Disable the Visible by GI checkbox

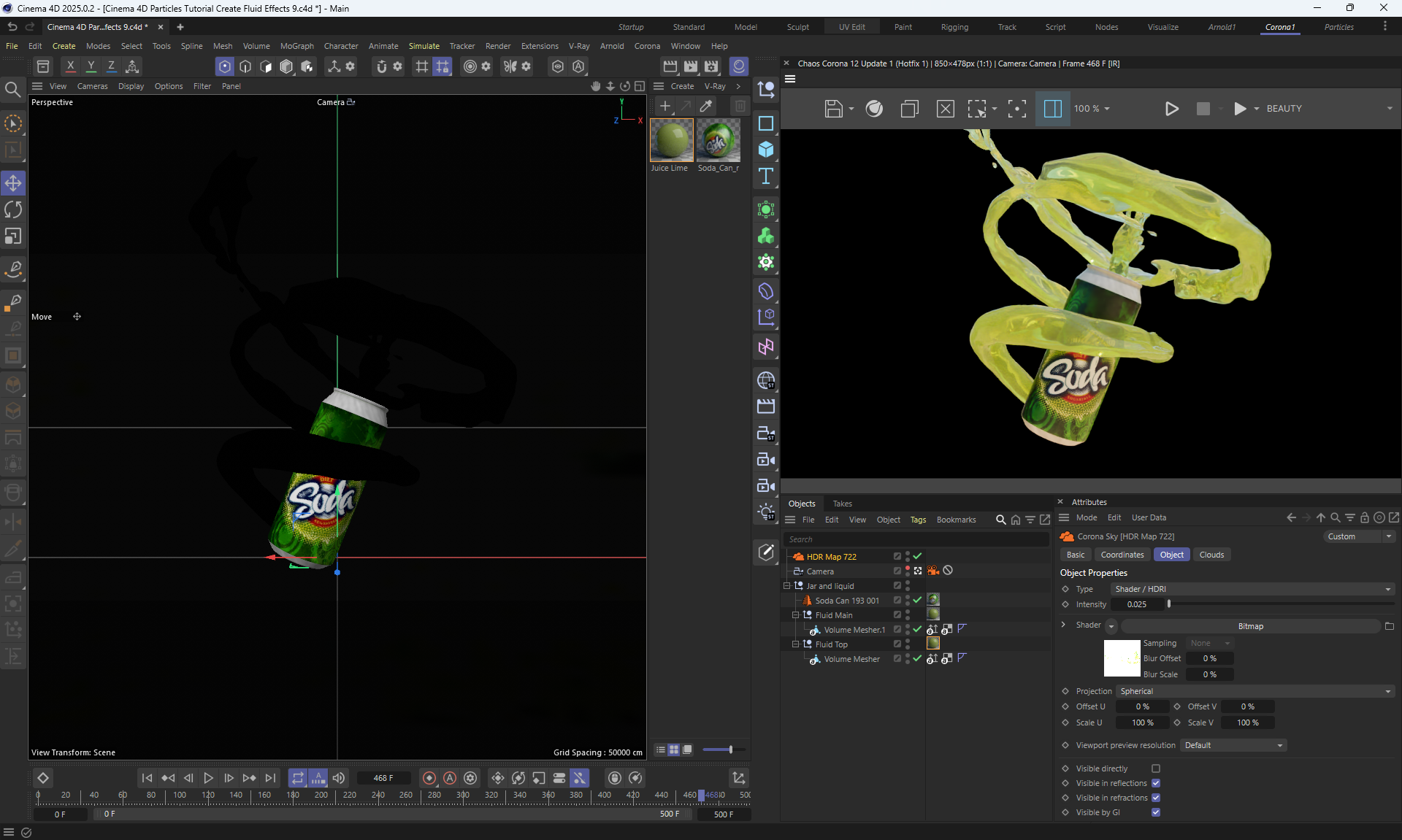pos(1156,812)
